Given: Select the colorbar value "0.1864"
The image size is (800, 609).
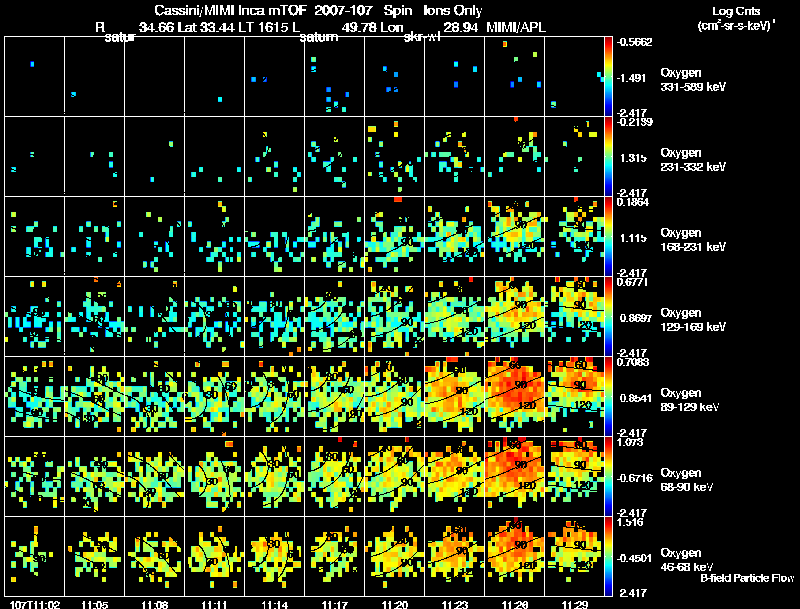Looking at the screenshot, I should tap(633, 202).
